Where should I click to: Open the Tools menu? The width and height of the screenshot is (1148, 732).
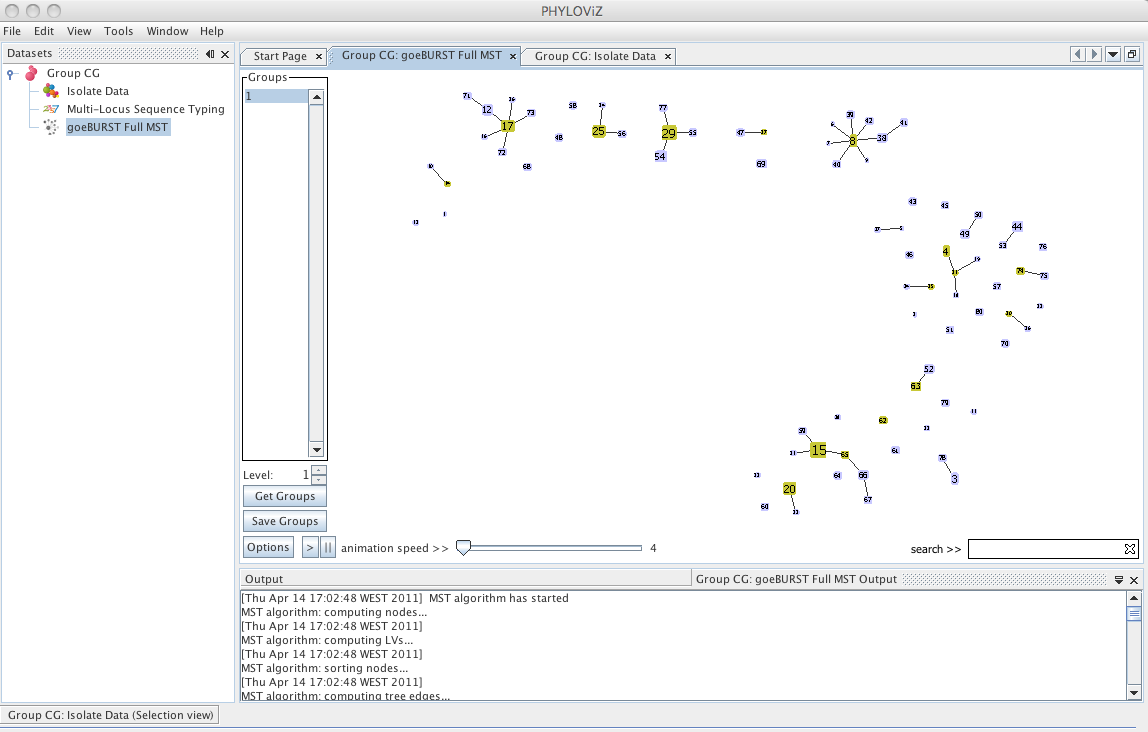pyautogui.click(x=119, y=31)
